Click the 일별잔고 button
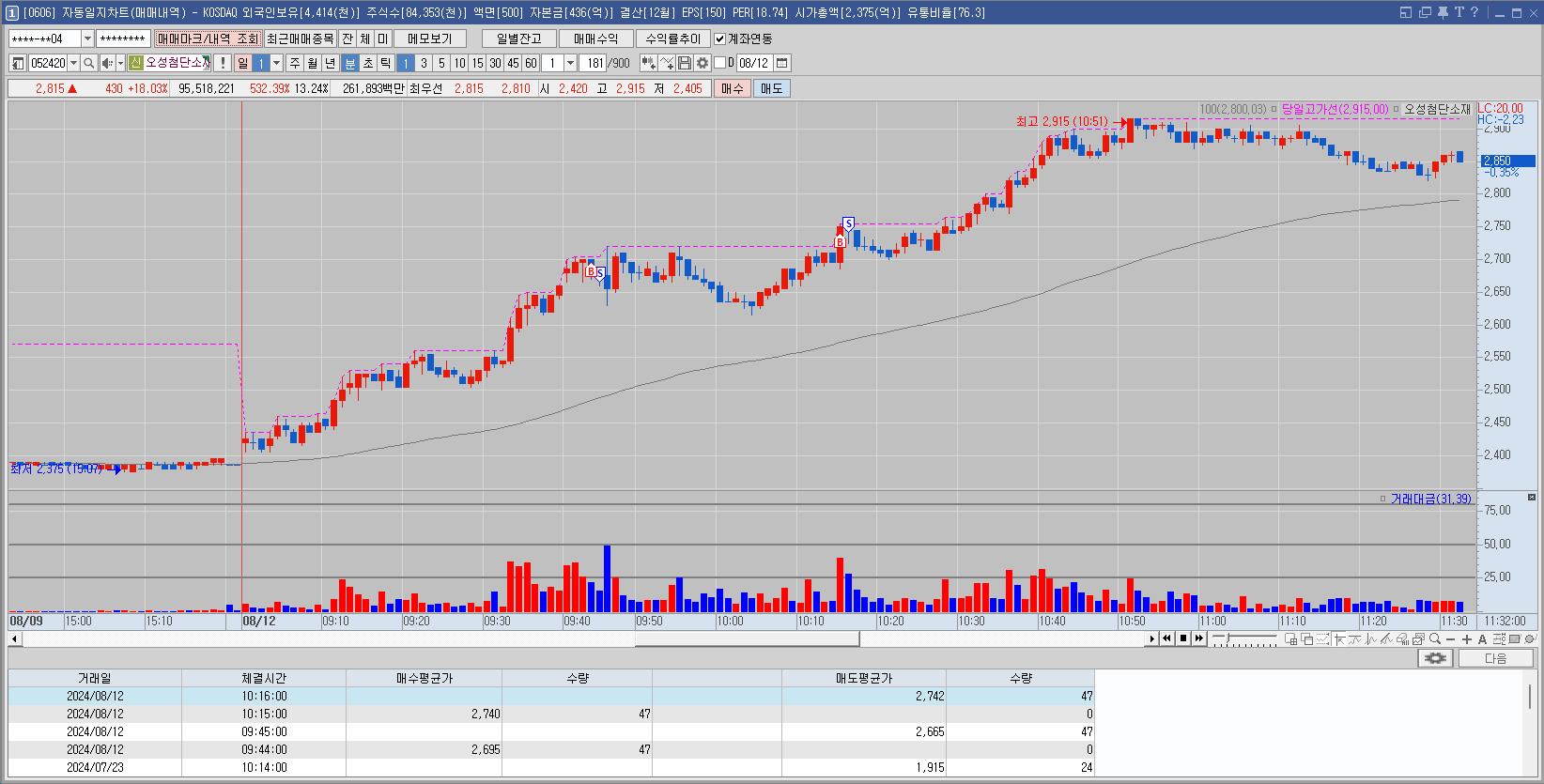Viewport: 1544px width, 784px height. tap(518, 38)
